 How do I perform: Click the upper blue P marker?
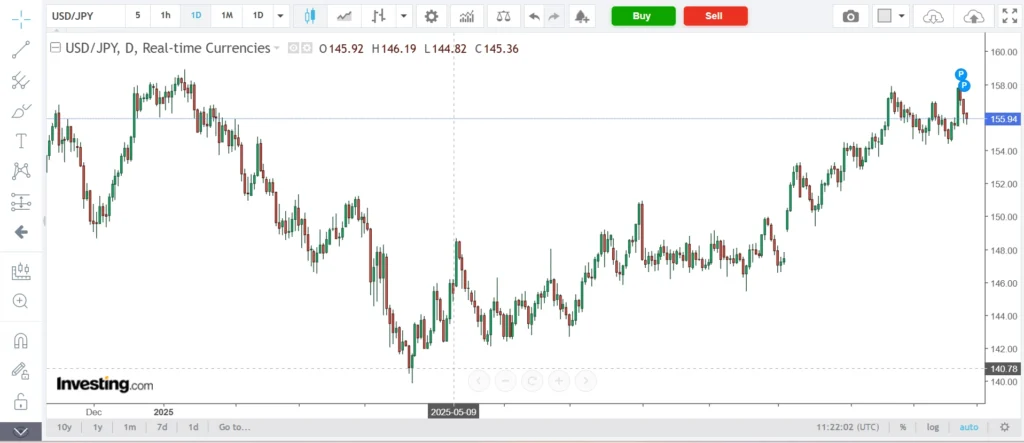coord(960,74)
